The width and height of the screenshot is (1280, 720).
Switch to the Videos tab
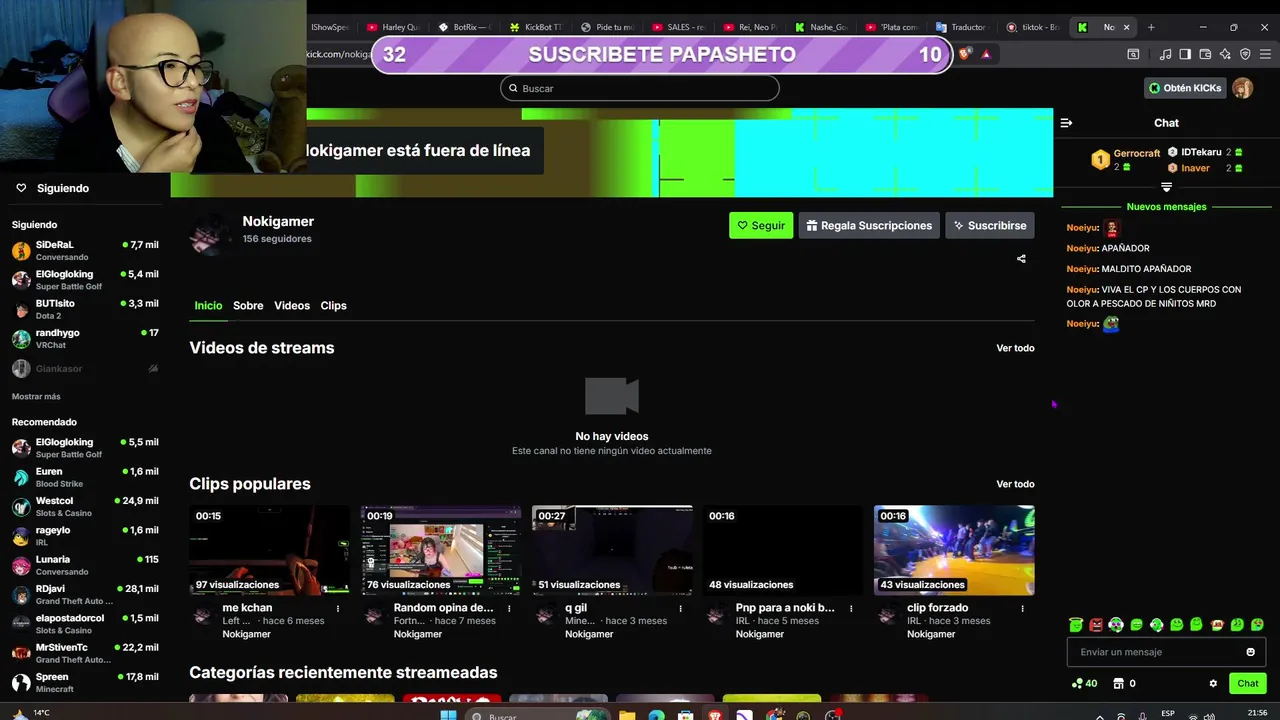292,306
